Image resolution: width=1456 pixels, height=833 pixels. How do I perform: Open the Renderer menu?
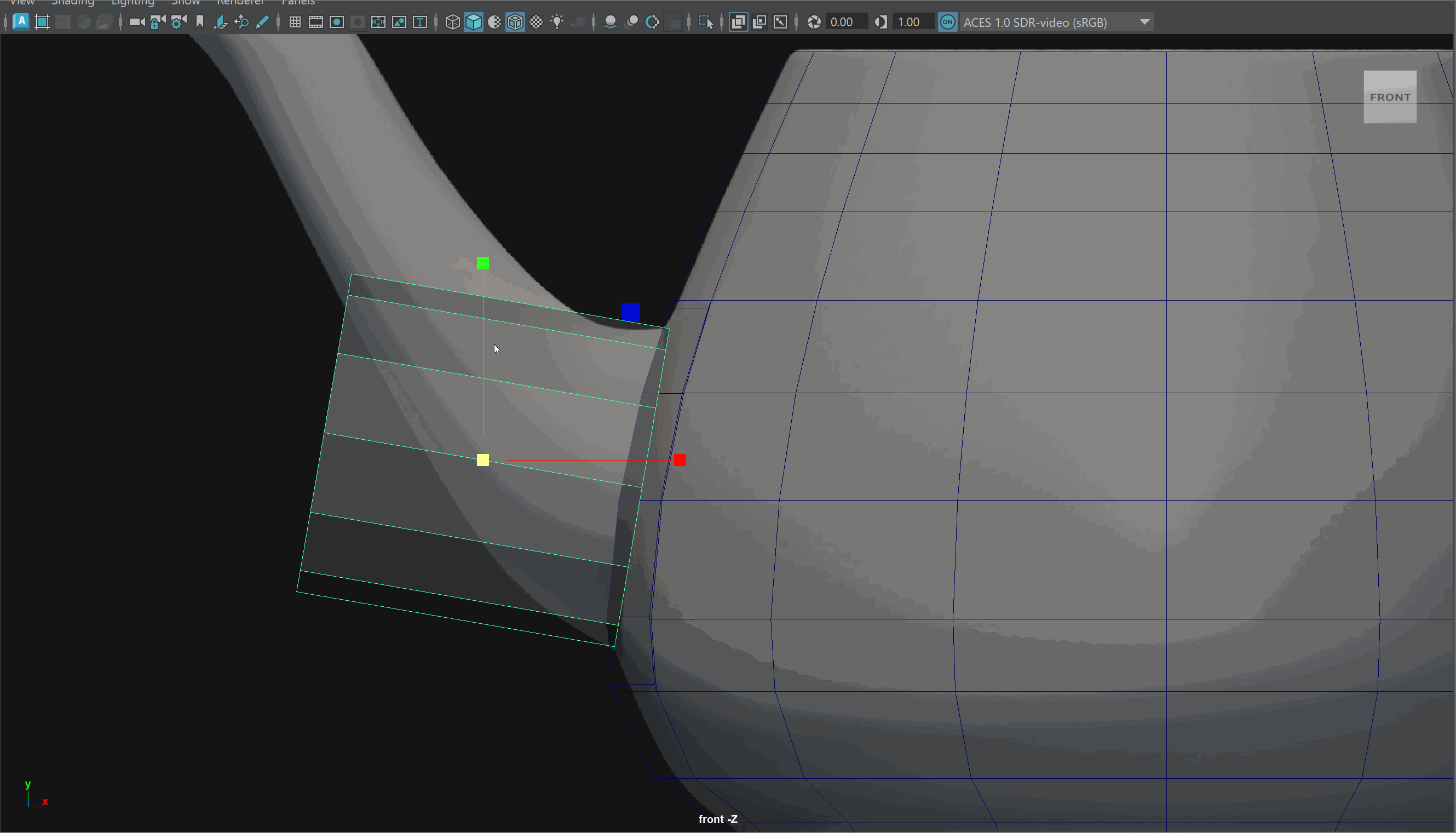pyautogui.click(x=240, y=3)
